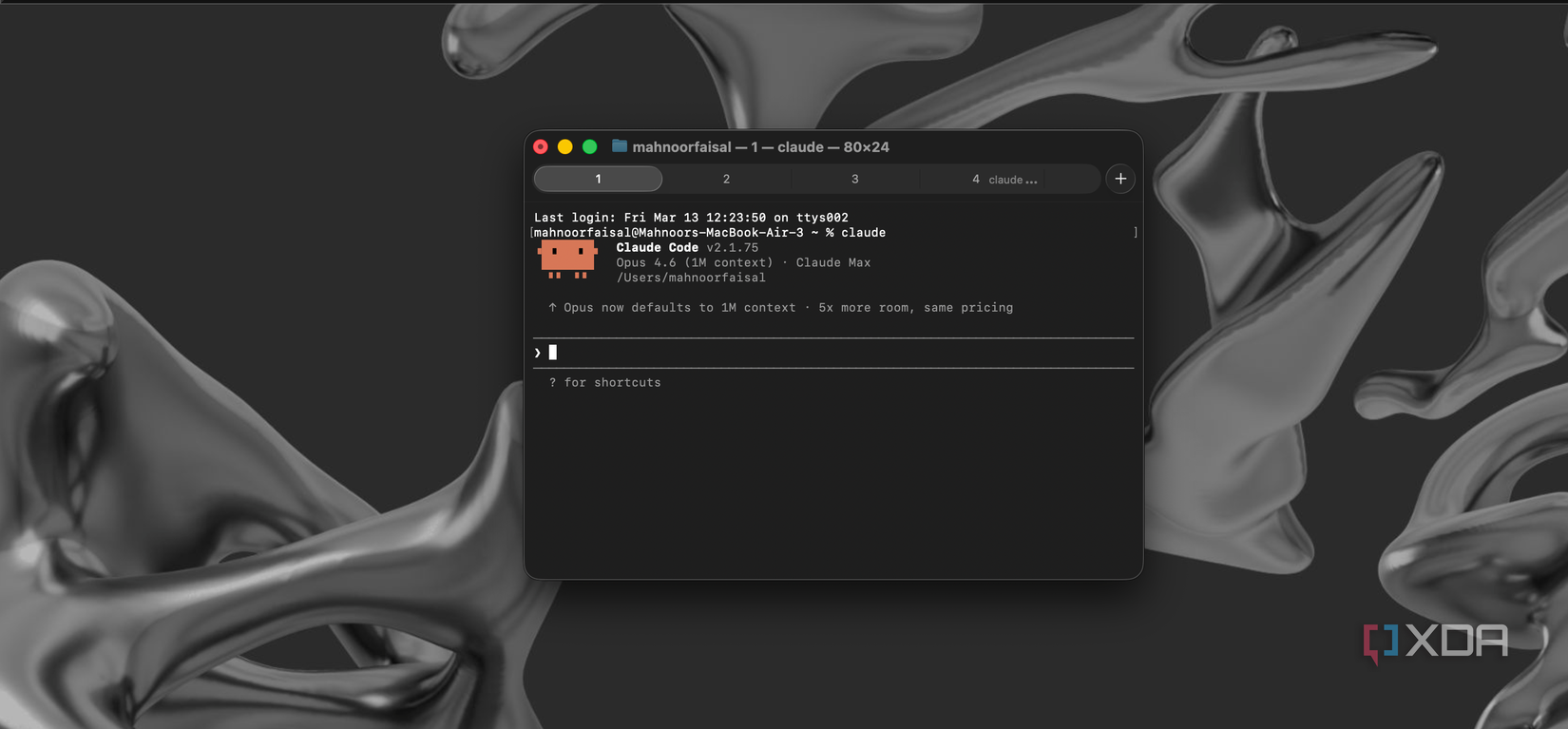Click the '? for shortcuts' hint
1568x729 pixels.
coord(604,382)
